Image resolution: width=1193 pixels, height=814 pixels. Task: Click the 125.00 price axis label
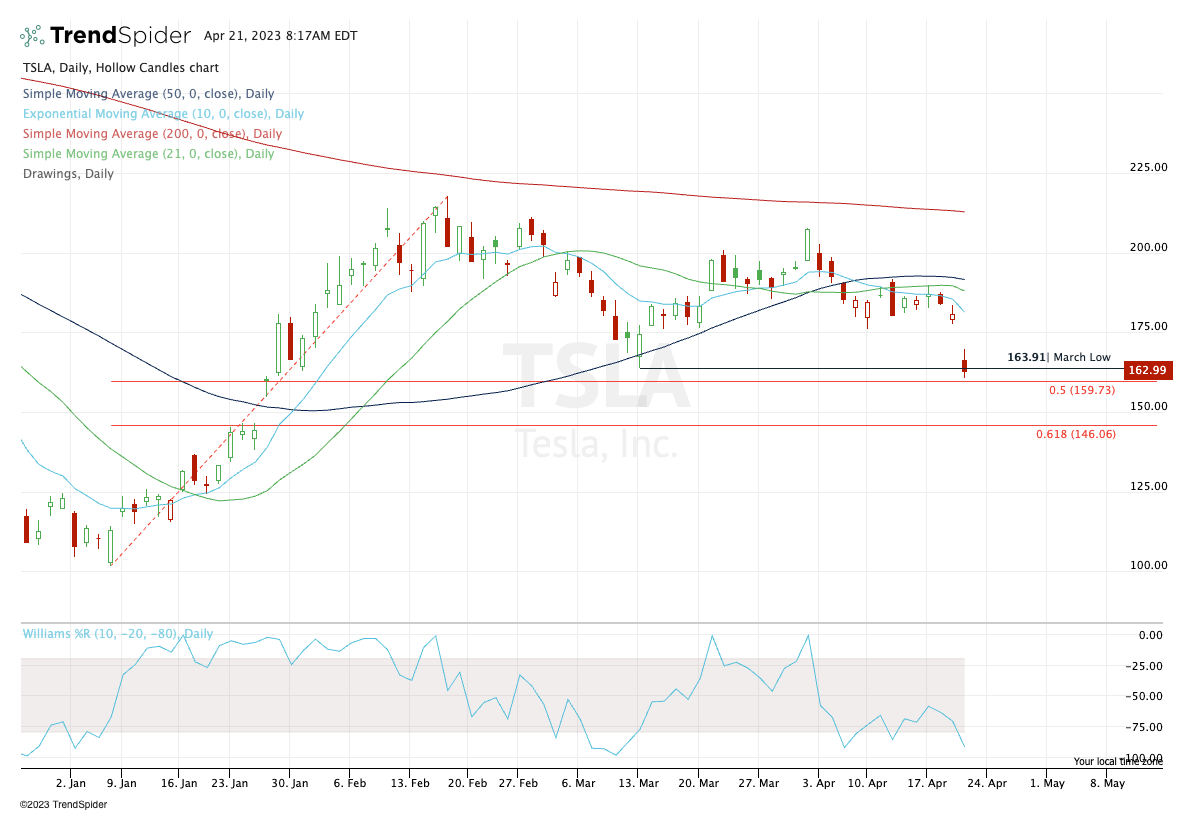(1149, 486)
